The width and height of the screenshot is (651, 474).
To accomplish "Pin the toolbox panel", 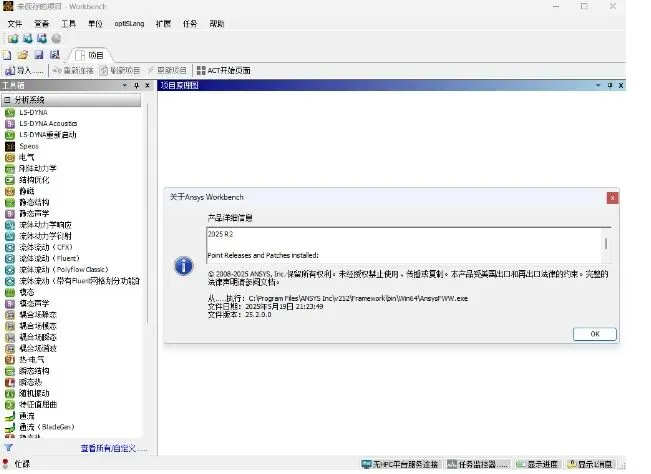I will [137, 86].
